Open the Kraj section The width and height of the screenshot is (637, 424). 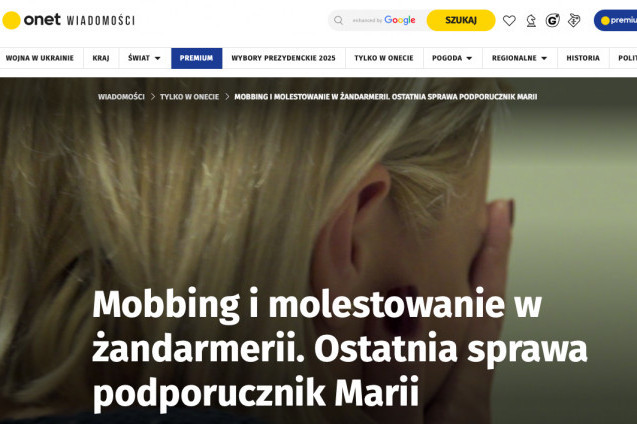[101, 58]
